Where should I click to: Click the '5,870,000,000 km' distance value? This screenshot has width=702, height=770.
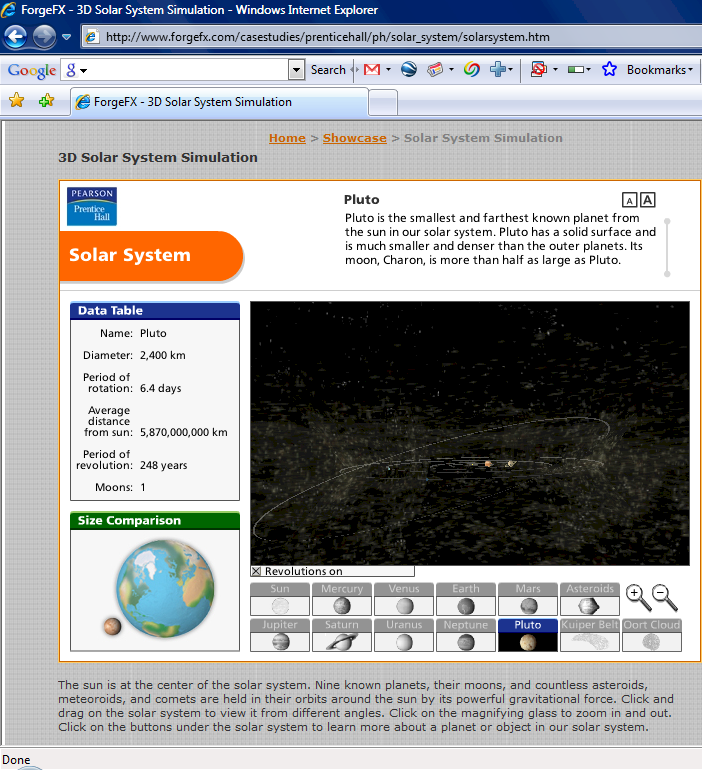point(184,432)
